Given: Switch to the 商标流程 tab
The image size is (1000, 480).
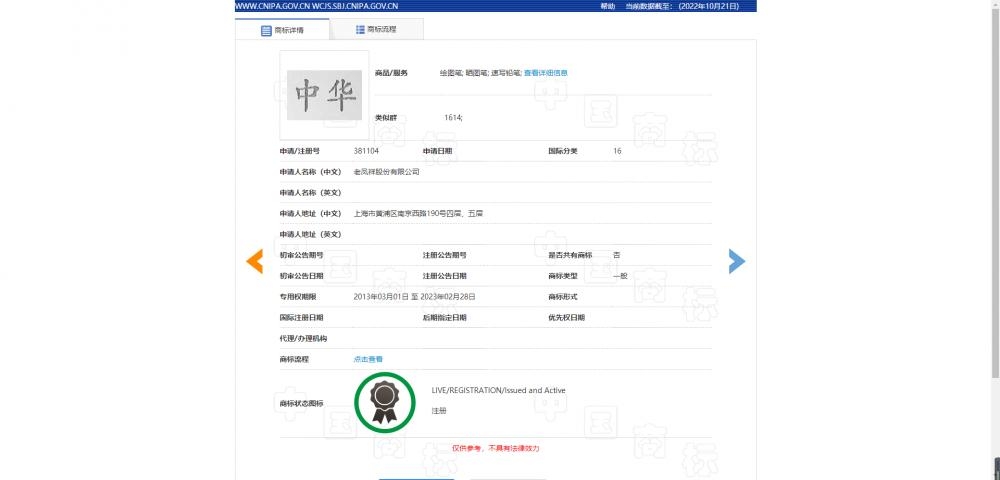Looking at the screenshot, I should 376,29.
